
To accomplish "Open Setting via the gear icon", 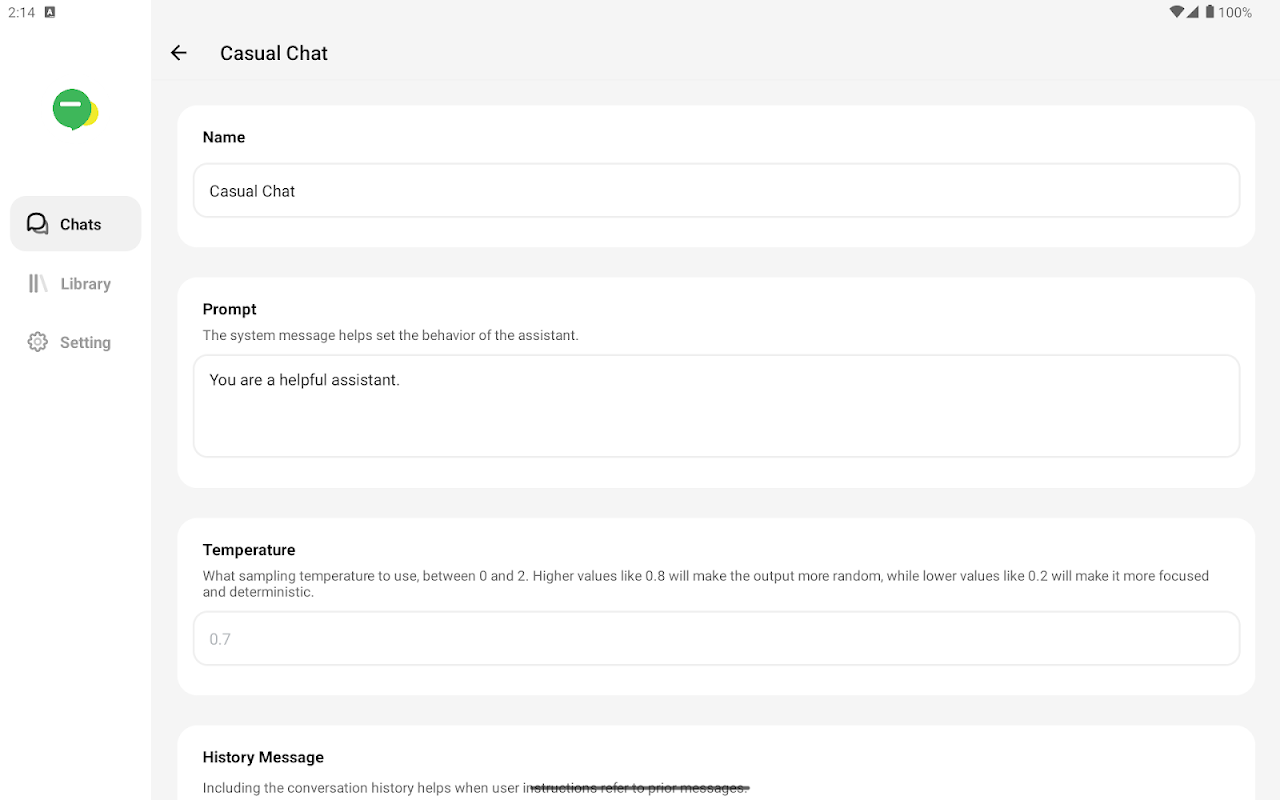I will (x=38, y=342).
